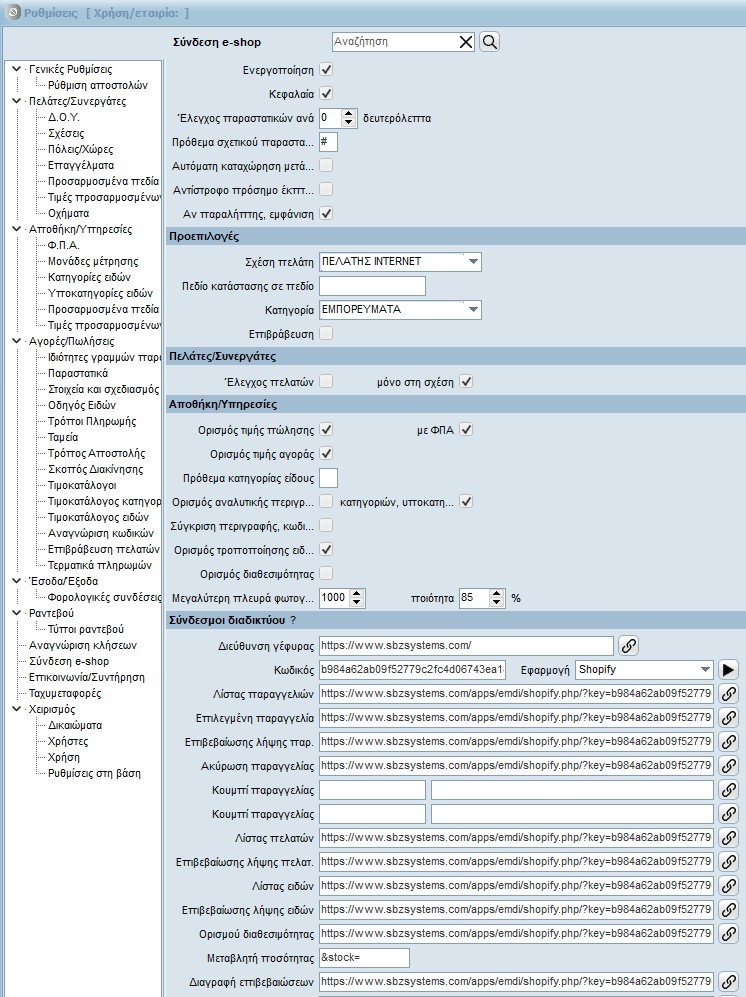This screenshot has height=997, width=746.
Task: Click the link icon for Λίστας πελατών
Action: (729, 837)
